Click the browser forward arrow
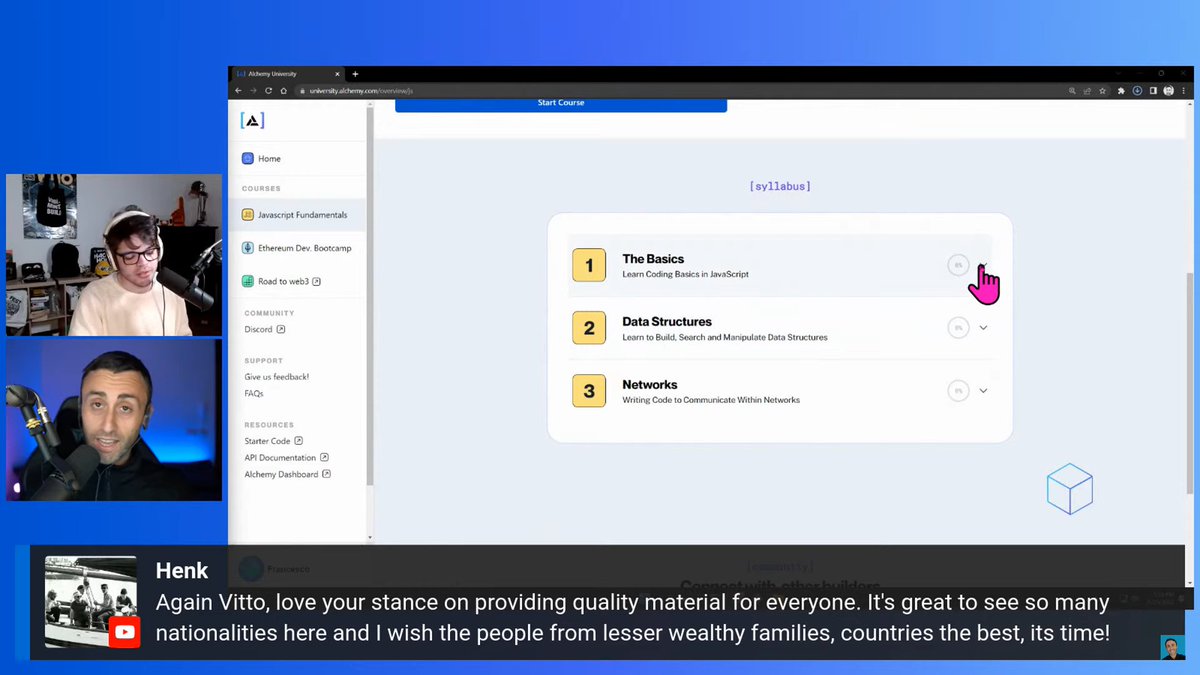 253,90
